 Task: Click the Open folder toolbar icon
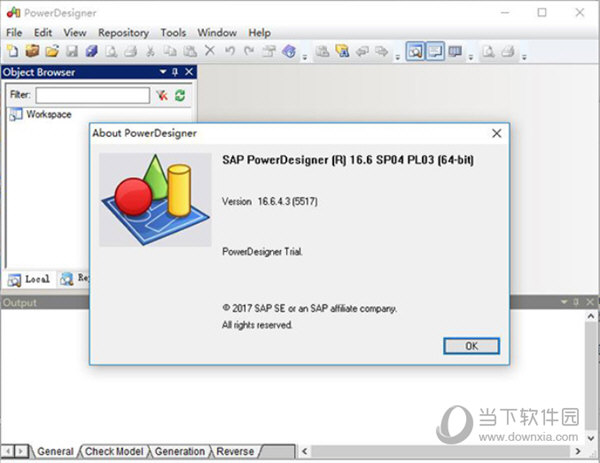click(x=51, y=51)
